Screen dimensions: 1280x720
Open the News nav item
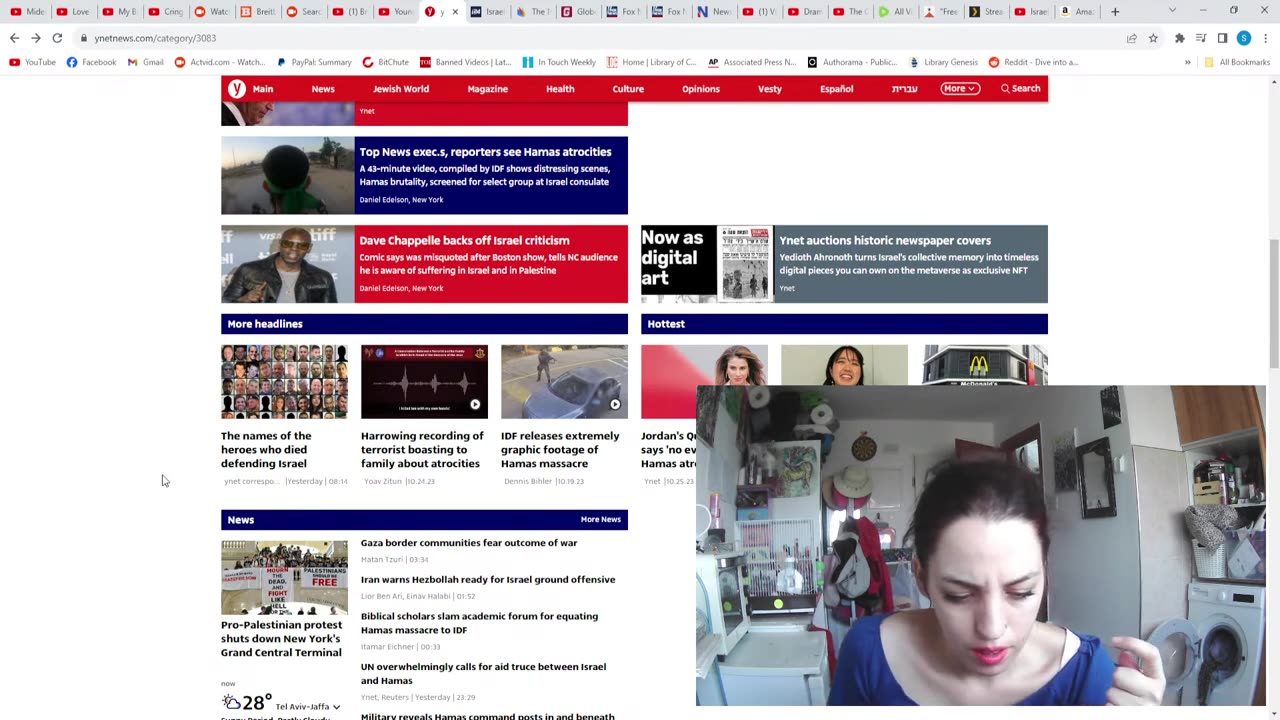point(323,89)
